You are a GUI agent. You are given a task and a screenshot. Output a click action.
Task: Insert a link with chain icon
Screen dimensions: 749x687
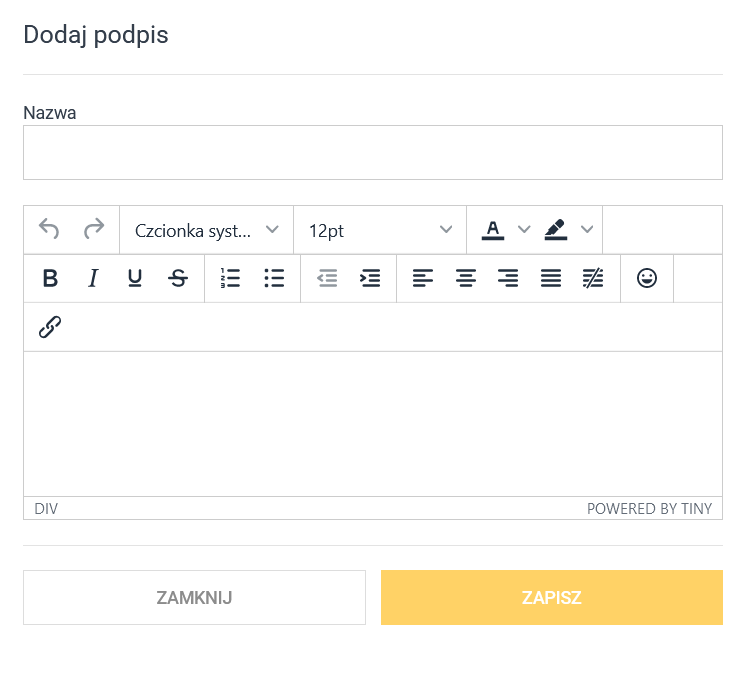click(50, 327)
